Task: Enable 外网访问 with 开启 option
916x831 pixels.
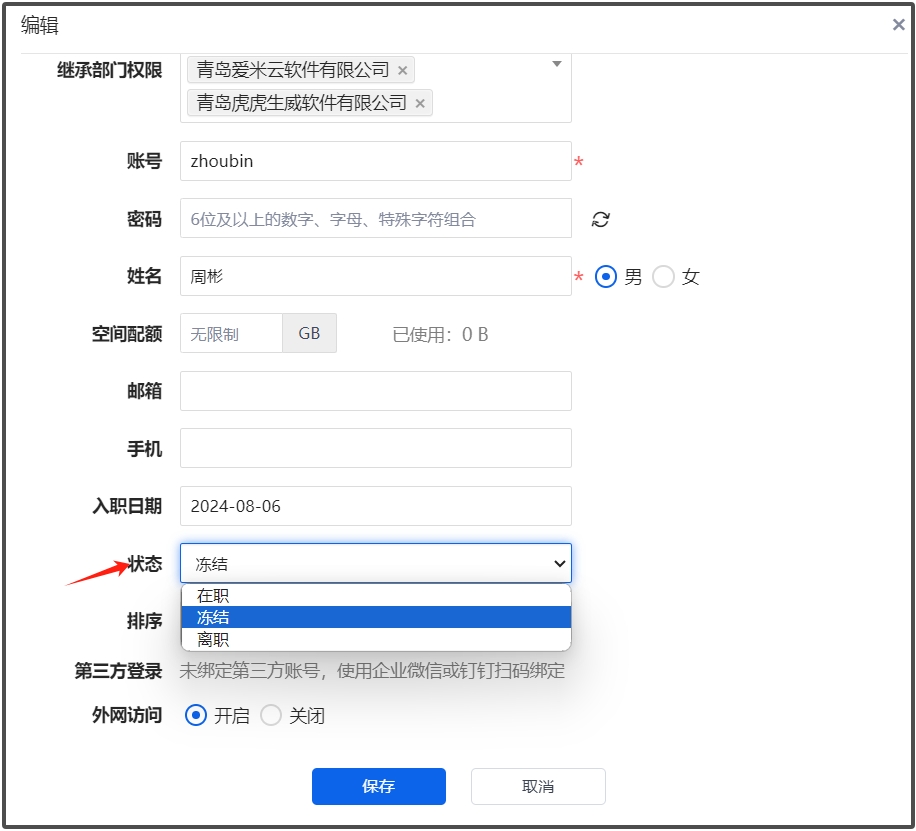Action: tap(197, 715)
